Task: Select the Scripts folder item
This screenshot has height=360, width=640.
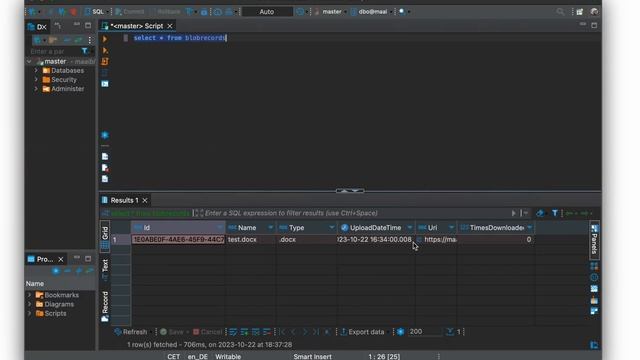Action: [x=51, y=313]
